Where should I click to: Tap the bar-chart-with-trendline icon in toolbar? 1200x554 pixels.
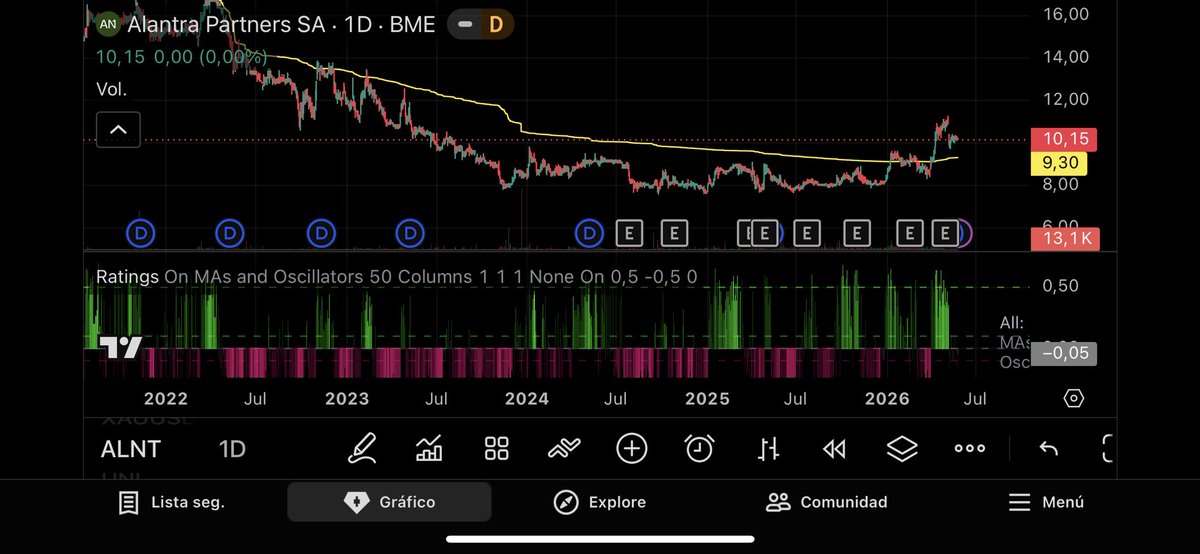429,448
